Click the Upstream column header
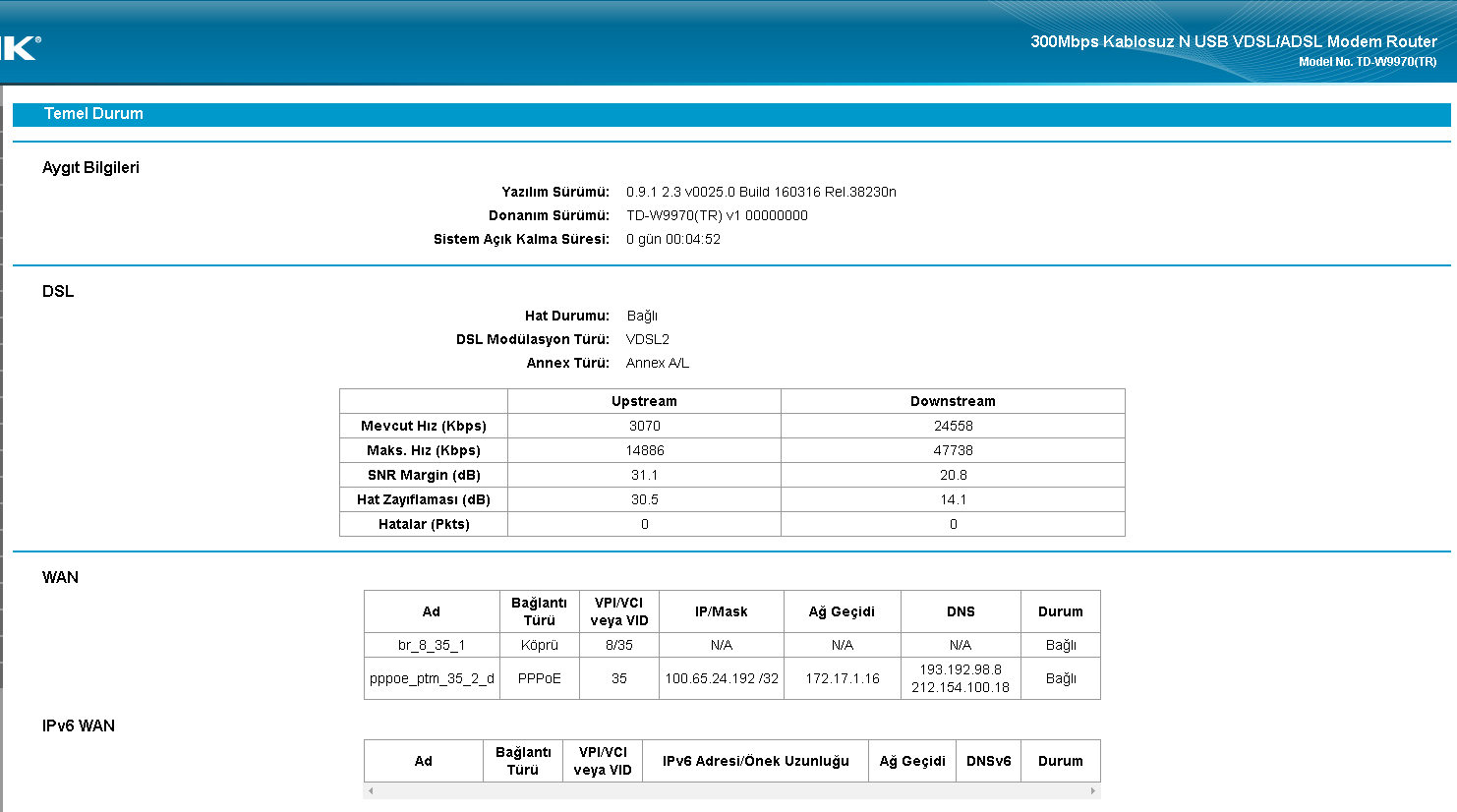Viewport: 1457px width, 812px height. pyautogui.click(x=644, y=401)
